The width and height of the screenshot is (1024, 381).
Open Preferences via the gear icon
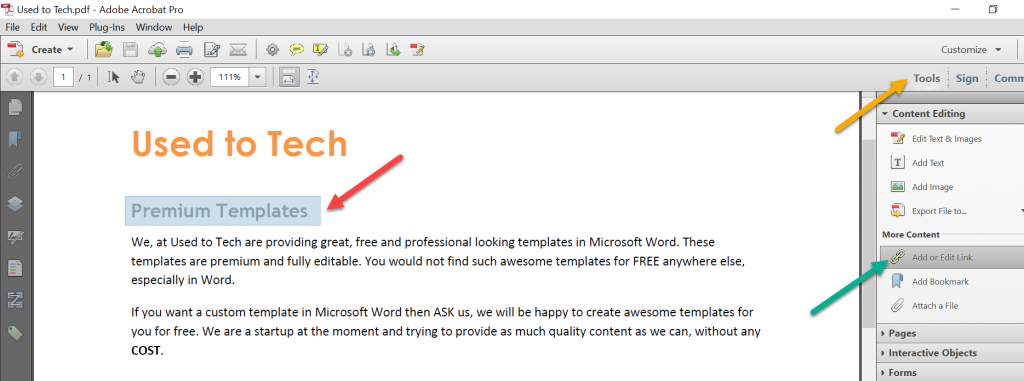[x=272, y=50]
